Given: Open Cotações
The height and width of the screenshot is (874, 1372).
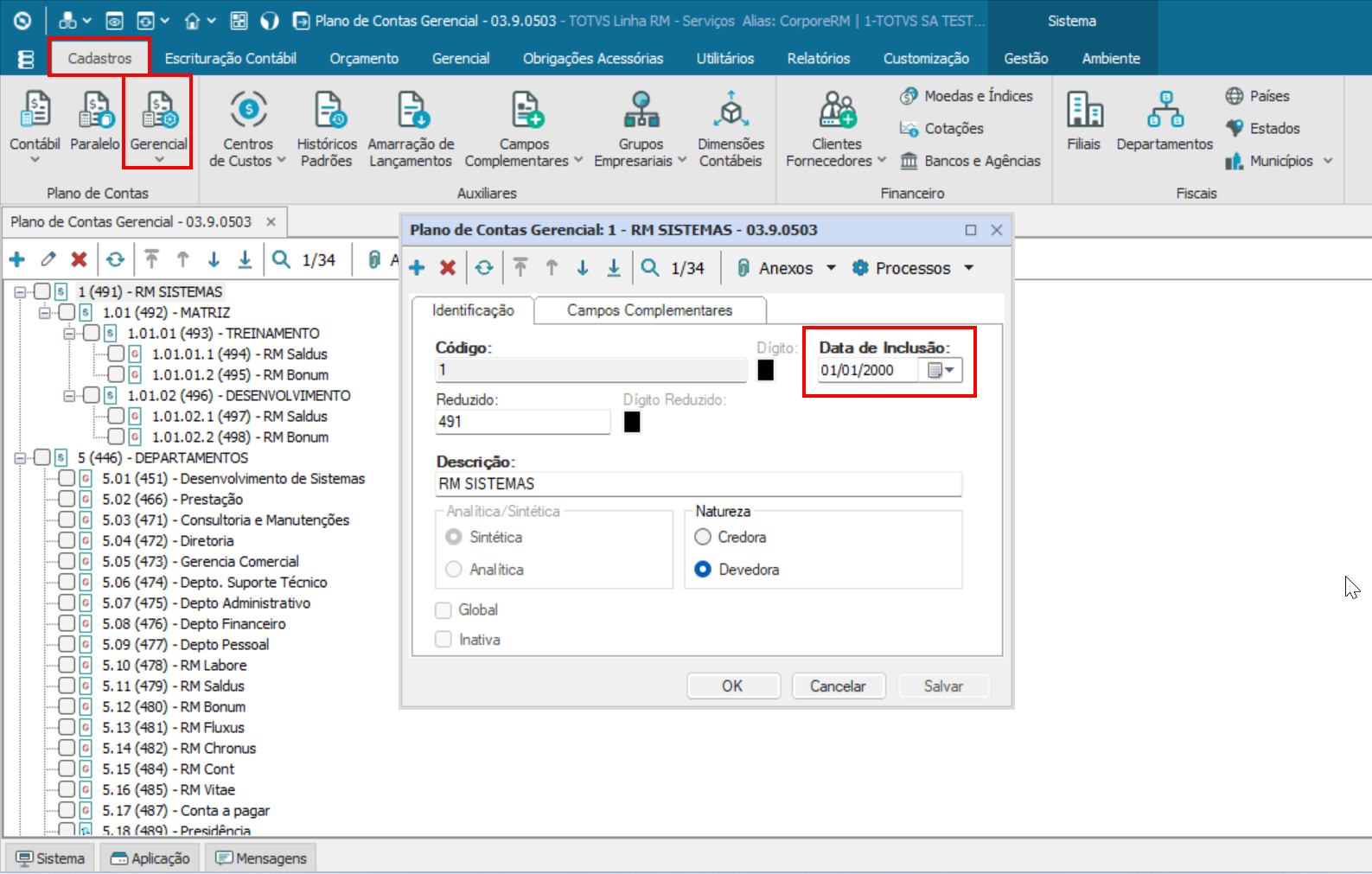Looking at the screenshot, I should pos(941,128).
